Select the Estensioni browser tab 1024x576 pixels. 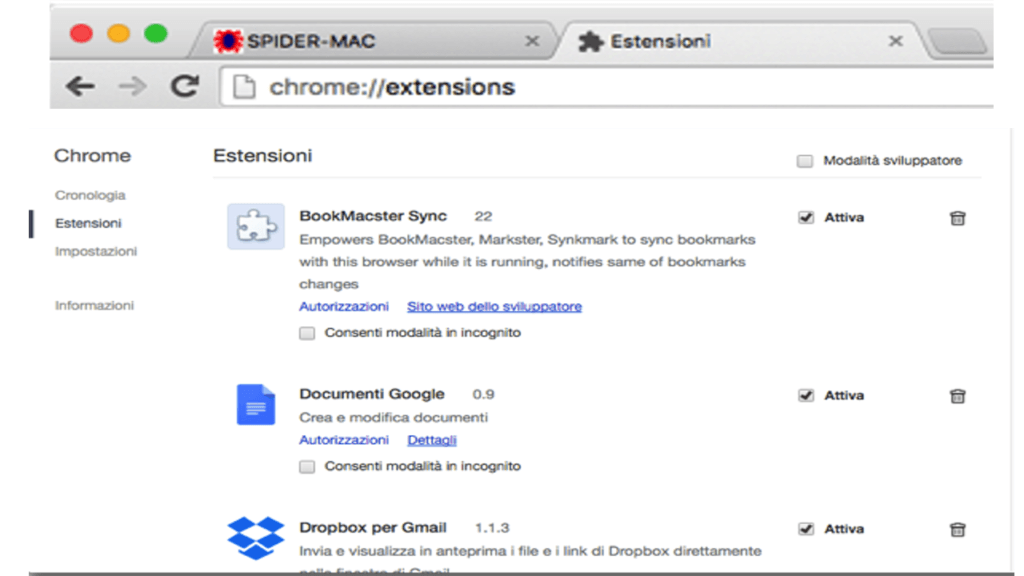point(741,41)
